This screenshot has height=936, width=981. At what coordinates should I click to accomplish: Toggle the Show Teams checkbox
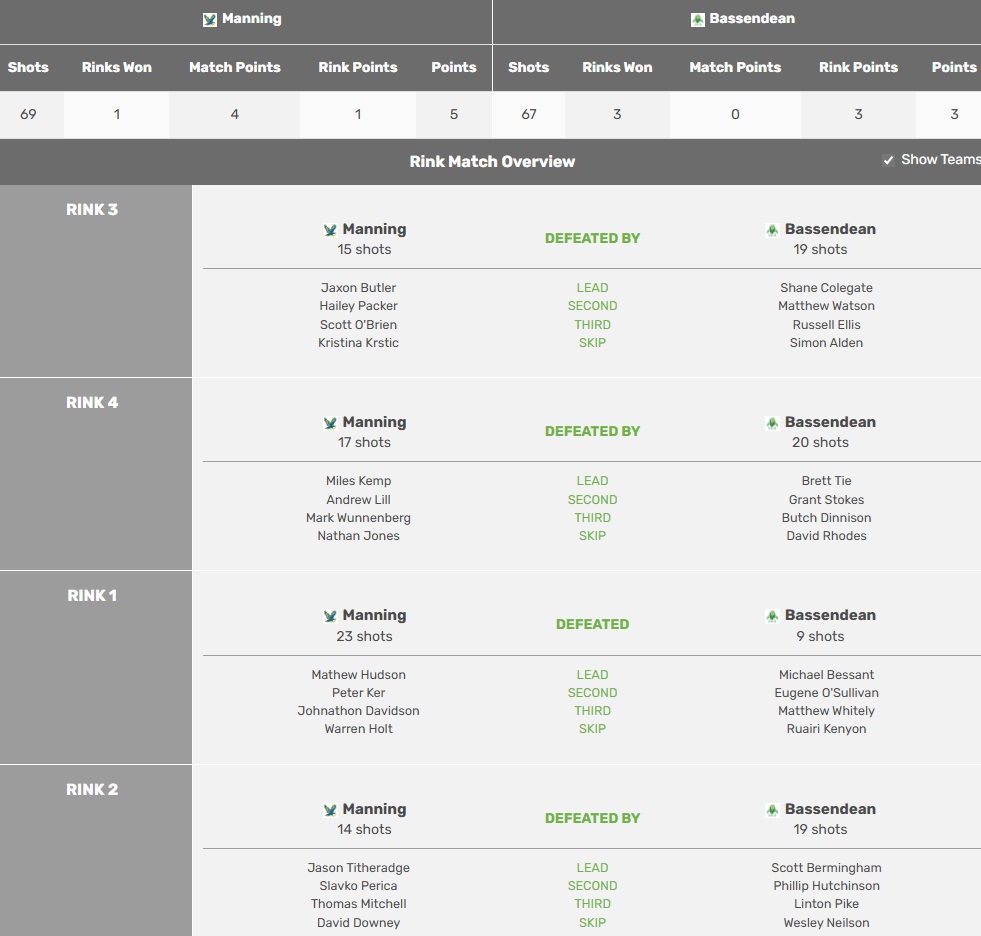[x=888, y=160]
